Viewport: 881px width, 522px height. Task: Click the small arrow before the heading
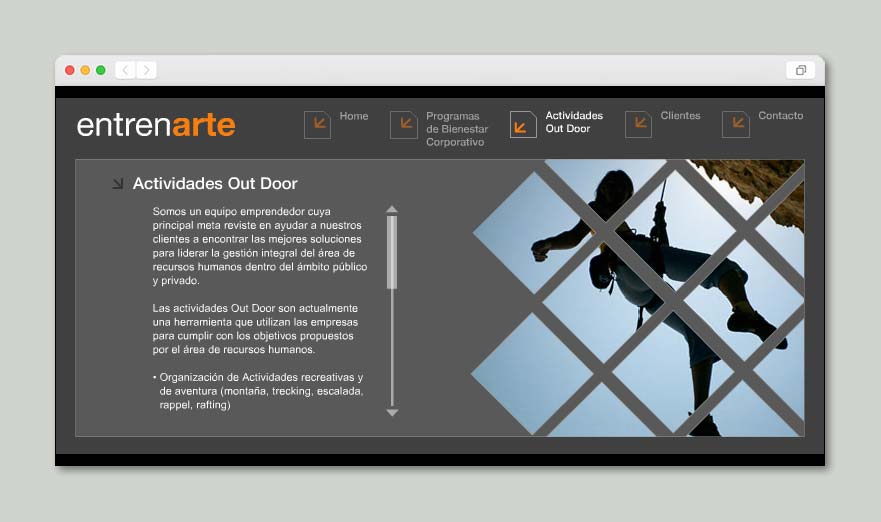point(117,184)
